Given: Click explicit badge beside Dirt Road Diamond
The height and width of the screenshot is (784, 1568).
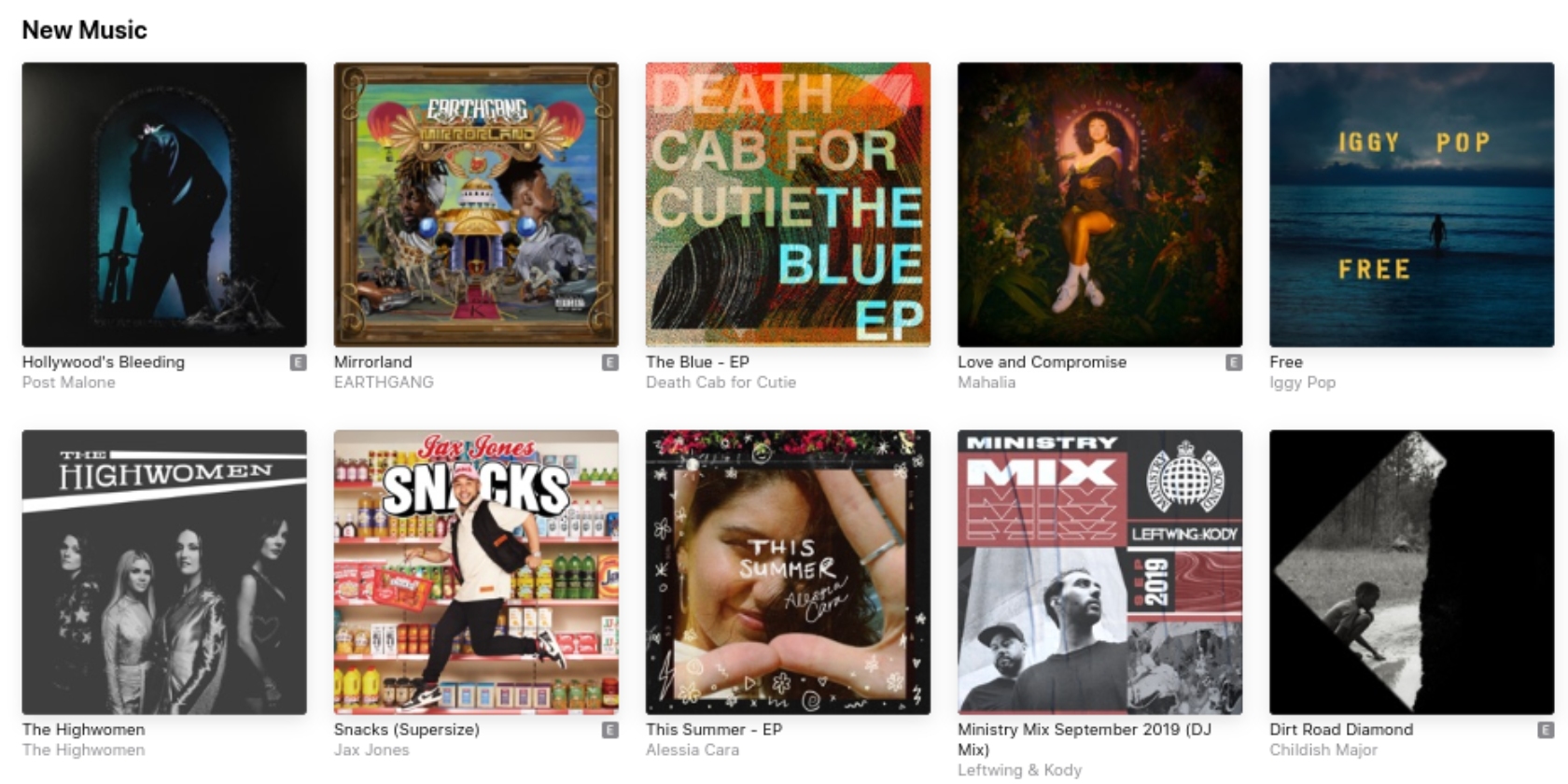Looking at the screenshot, I should 1546,730.
